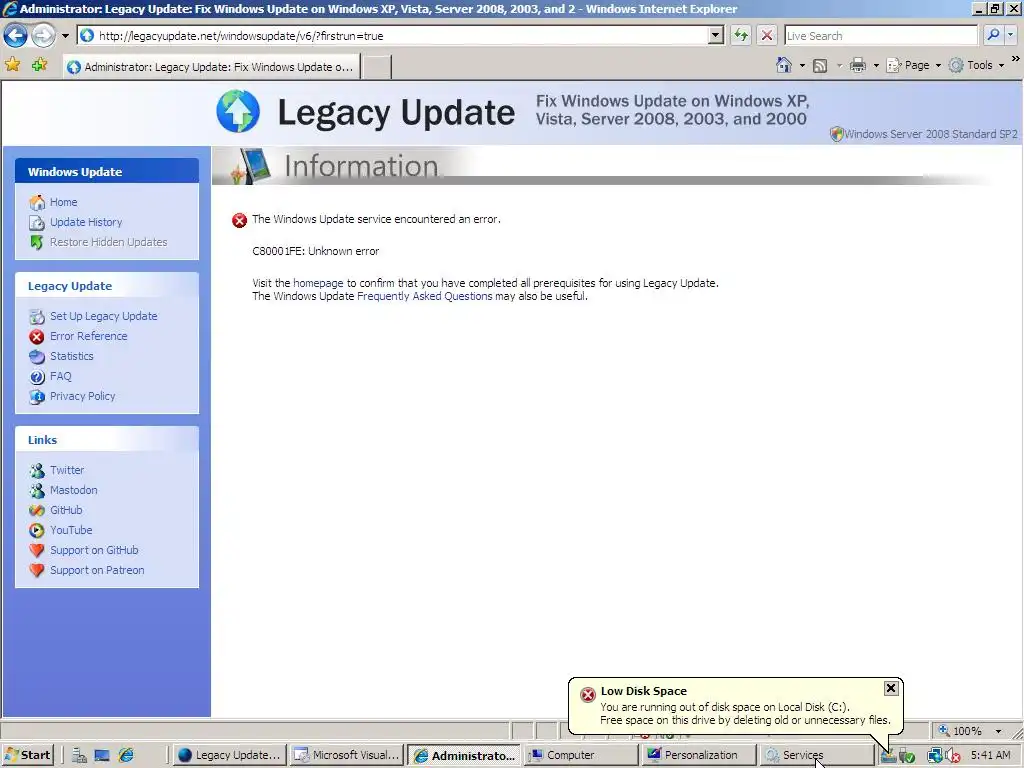Switch to Microsoft Visual taskbar button
The width and height of the screenshot is (1024, 768).
347,755
